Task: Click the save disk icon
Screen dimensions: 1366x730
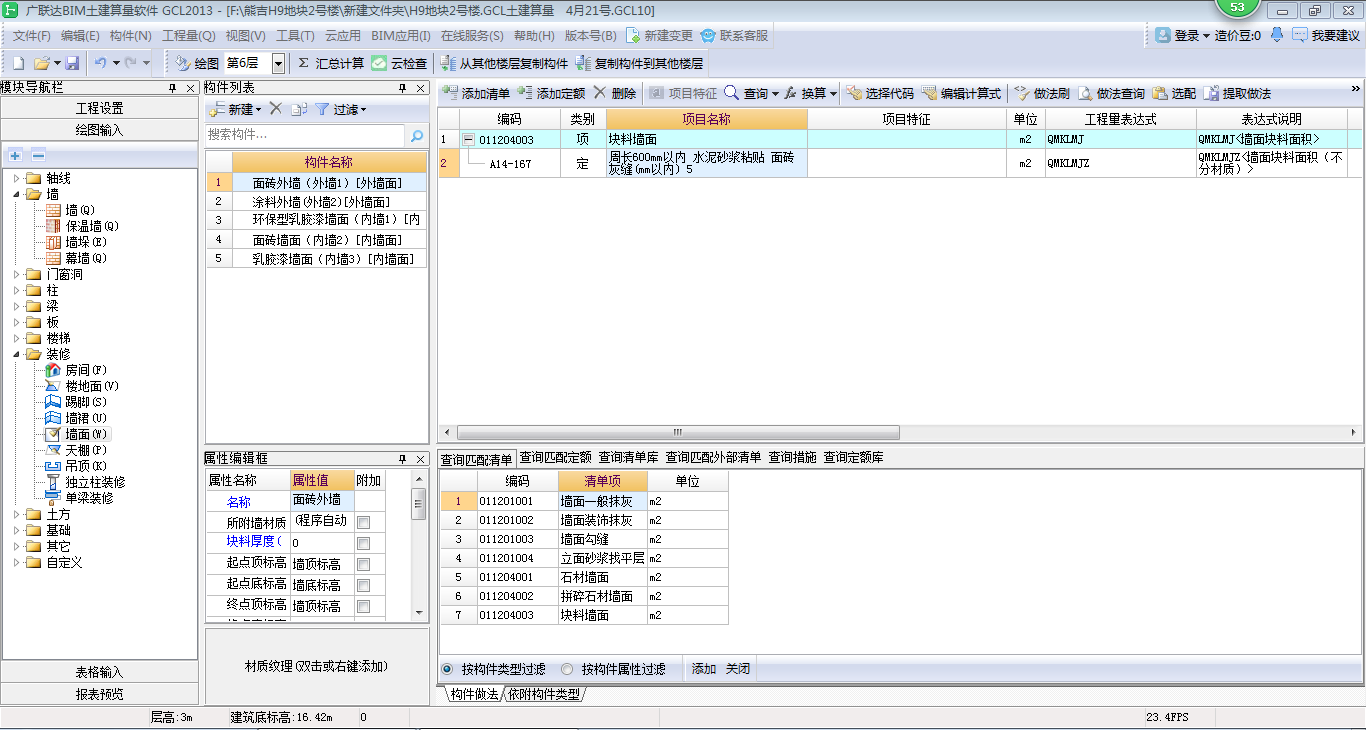Action: tap(72, 63)
